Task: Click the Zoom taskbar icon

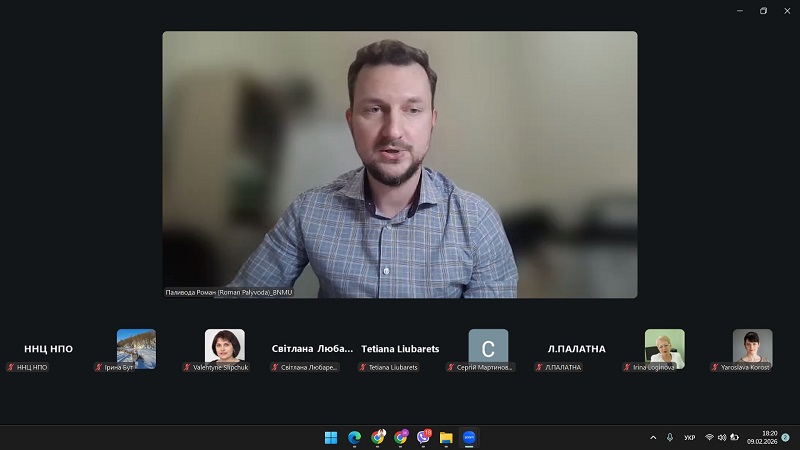Action: click(x=469, y=437)
